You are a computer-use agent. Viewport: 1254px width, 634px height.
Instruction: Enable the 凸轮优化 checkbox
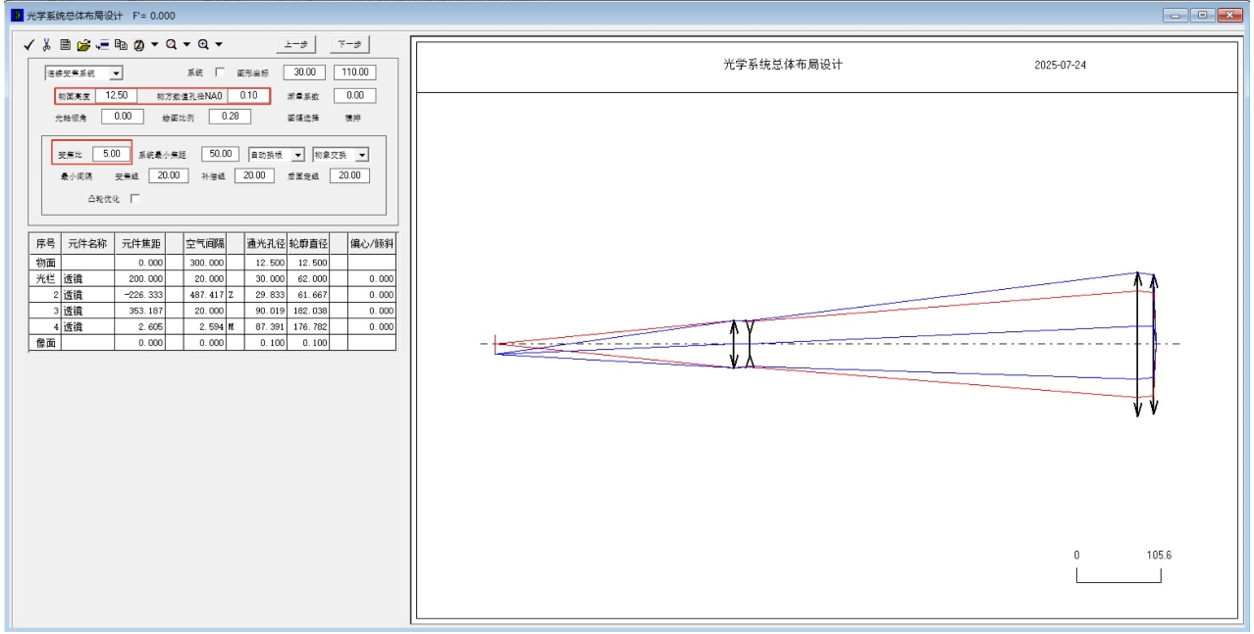point(135,198)
